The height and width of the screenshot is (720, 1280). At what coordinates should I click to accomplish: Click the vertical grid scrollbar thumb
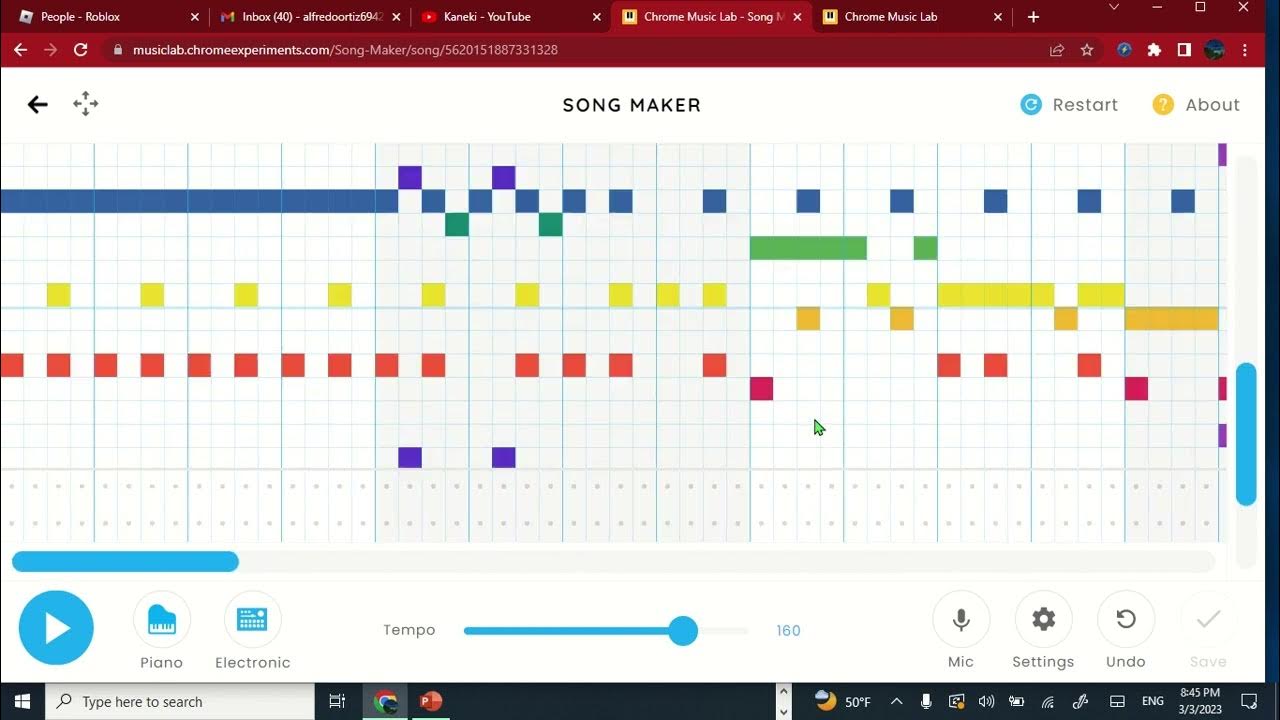(1246, 434)
